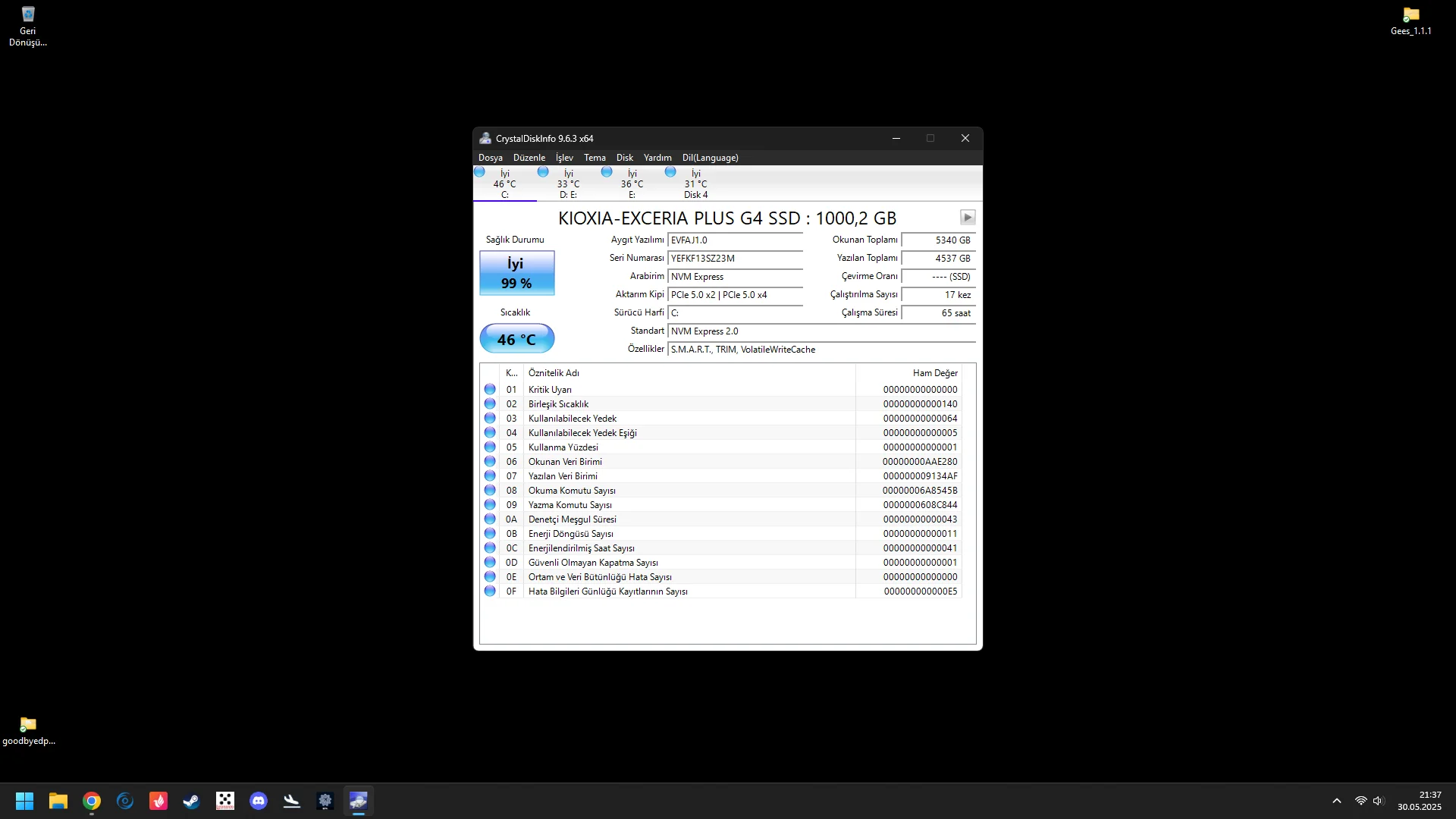1456x819 pixels.
Task: Click the İyi 99 % health status button
Action: [x=516, y=273]
